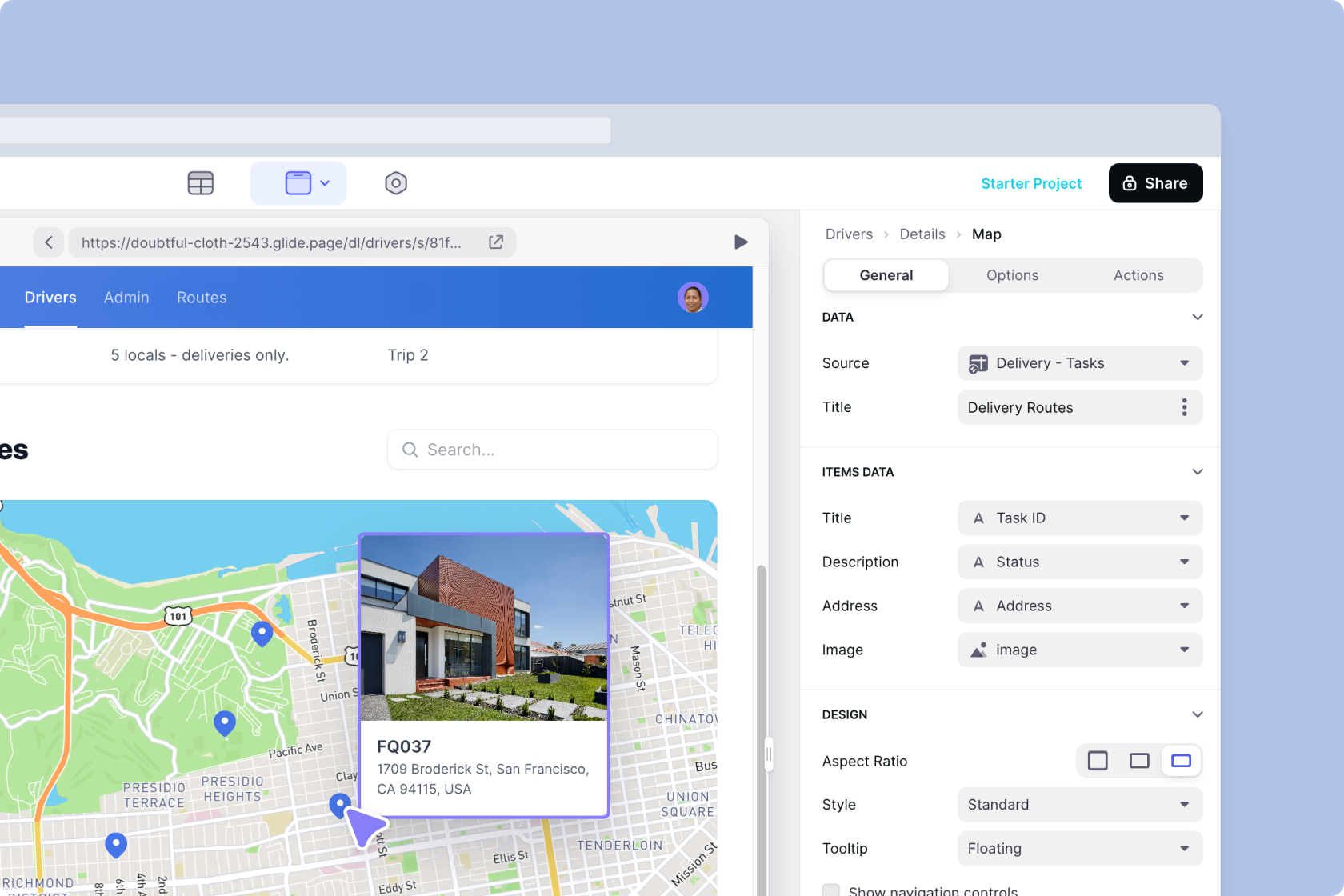The width and height of the screenshot is (1344, 896).
Task: Click the Share button
Action: (1155, 183)
